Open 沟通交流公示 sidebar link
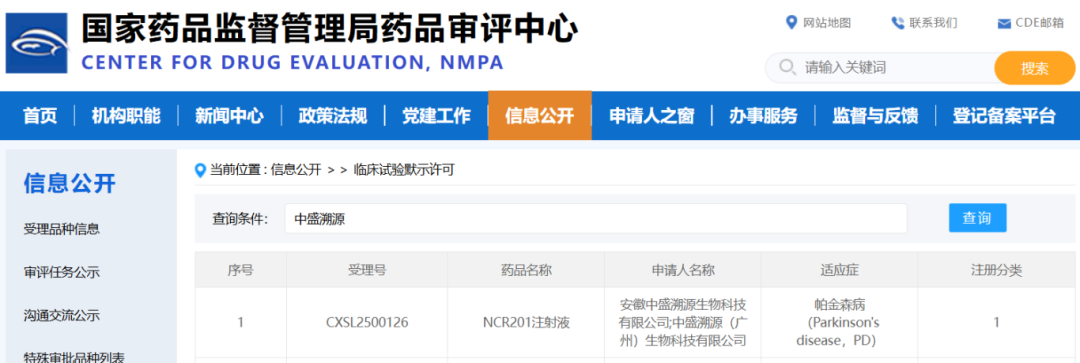 (x=61, y=316)
